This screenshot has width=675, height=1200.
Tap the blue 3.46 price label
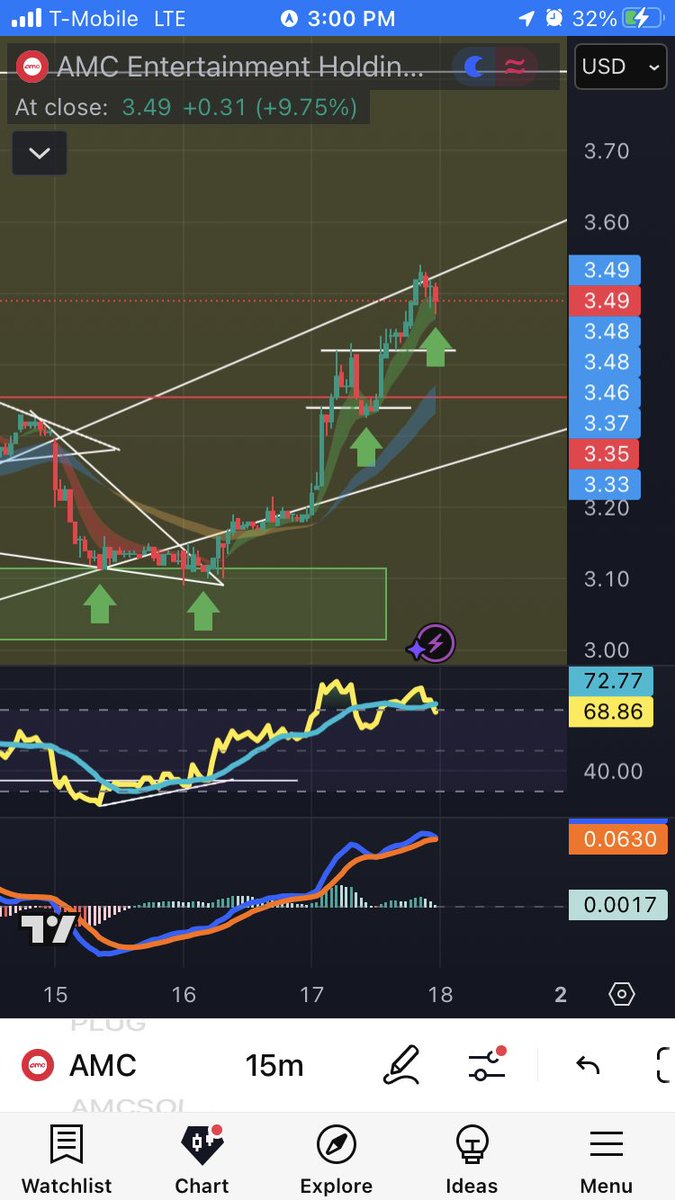[x=605, y=393]
